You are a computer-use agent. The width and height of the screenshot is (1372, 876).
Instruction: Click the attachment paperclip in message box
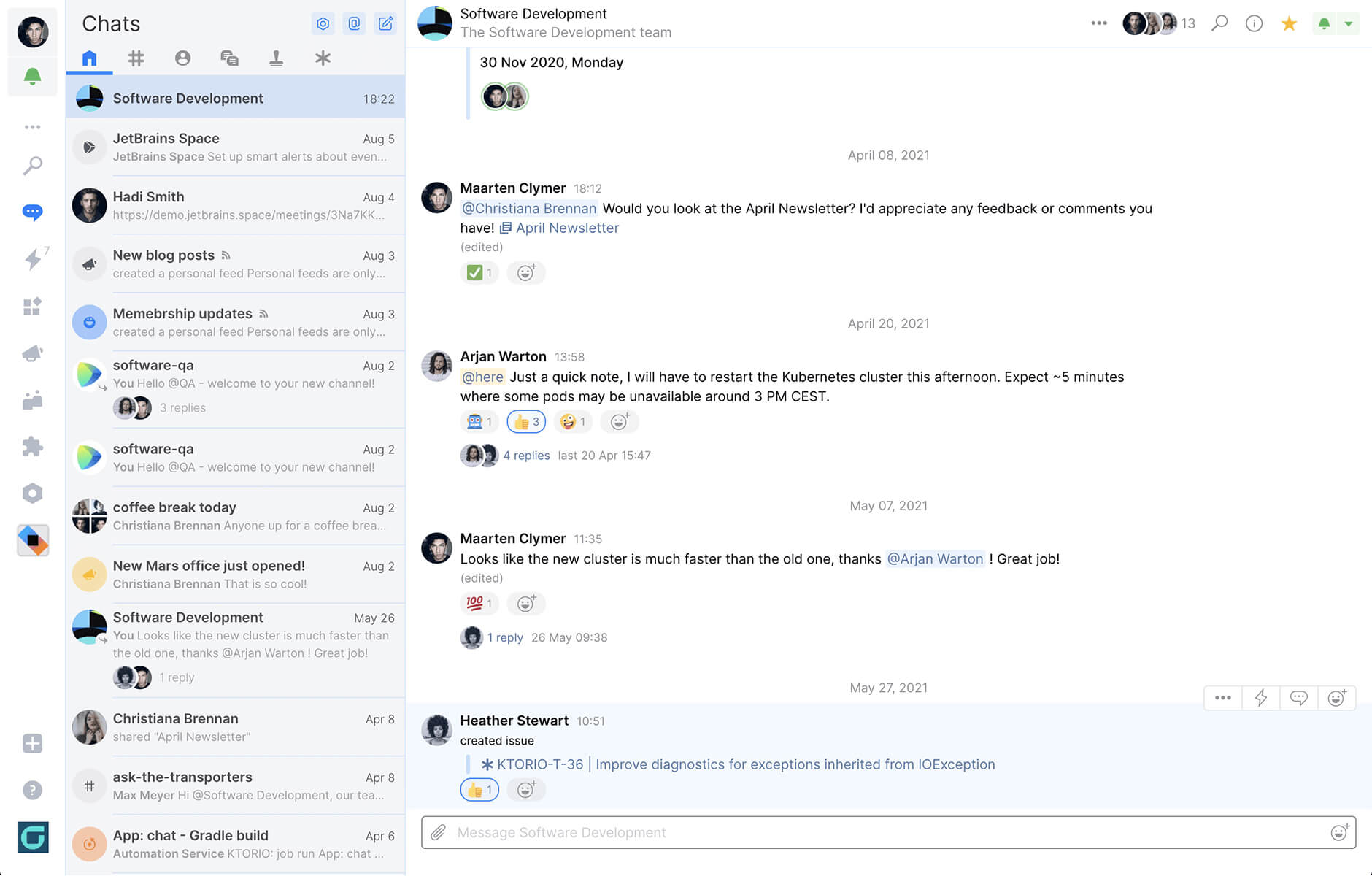coord(438,832)
